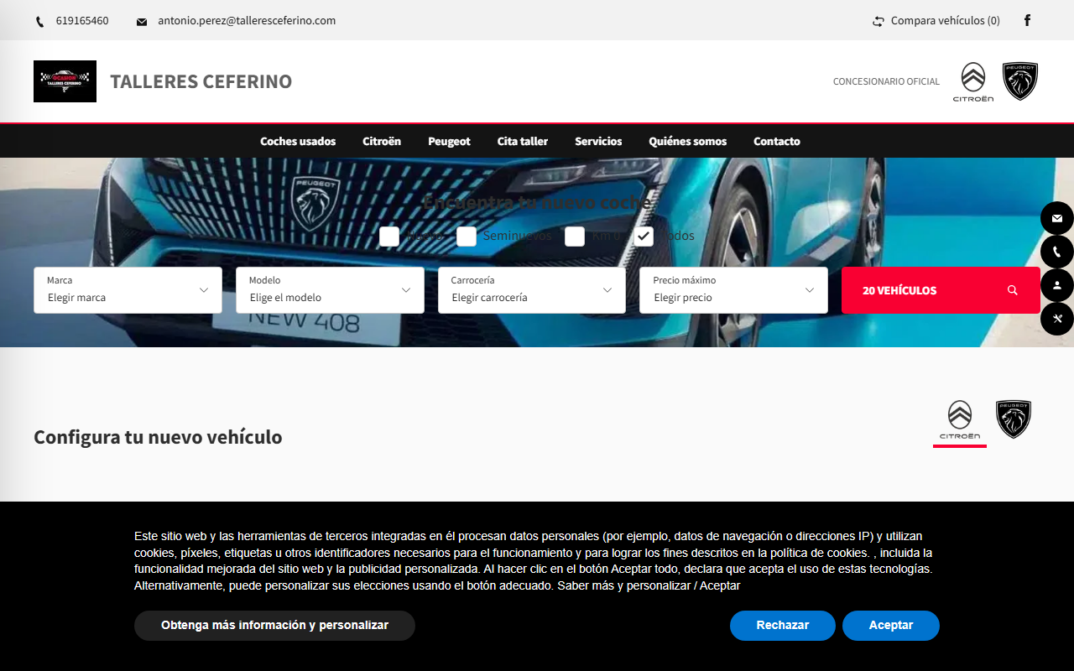This screenshot has width=1074, height=671.
Task: Check the Km 0 checkbox
Action: point(575,236)
